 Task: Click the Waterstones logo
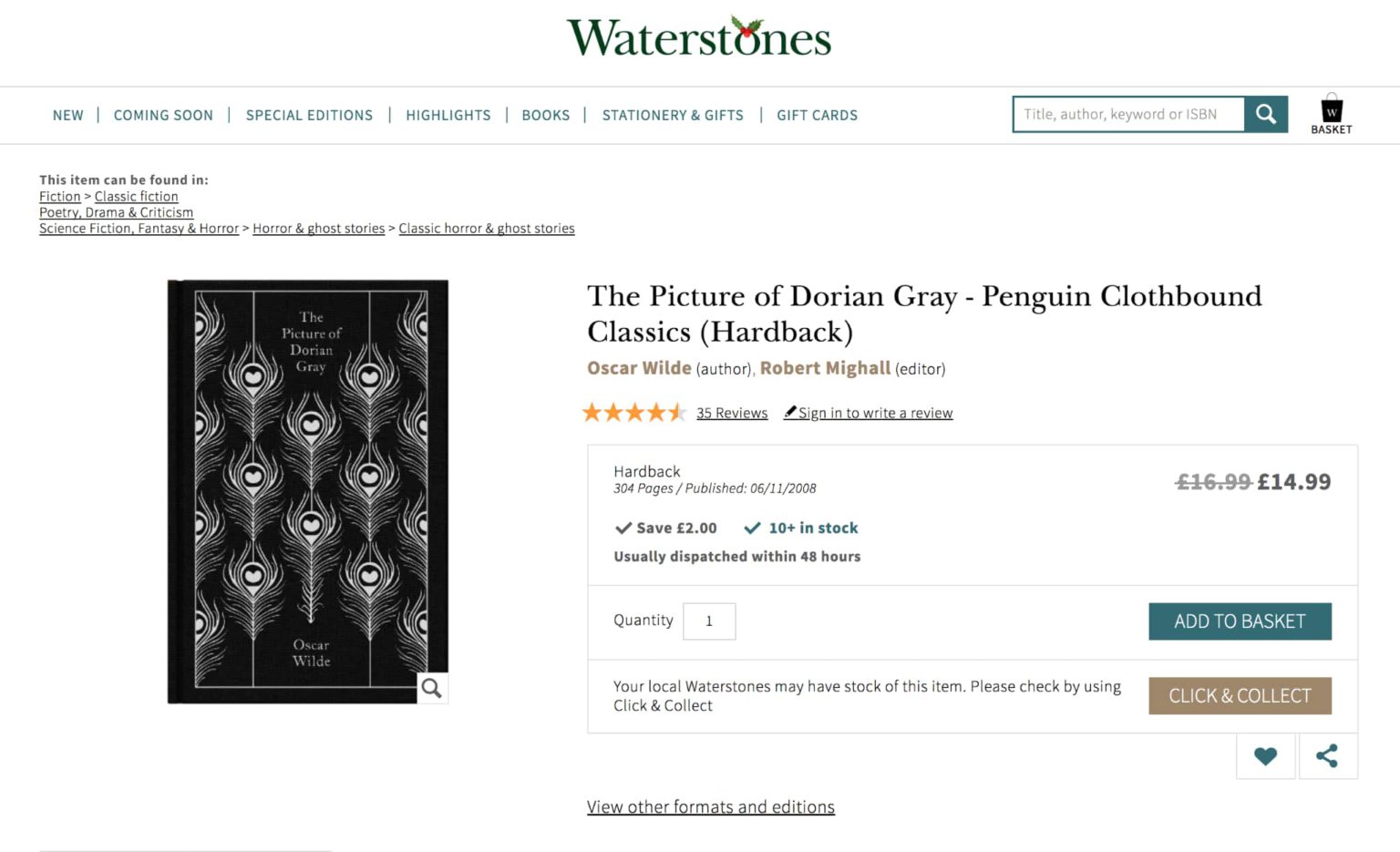click(x=699, y=38)
